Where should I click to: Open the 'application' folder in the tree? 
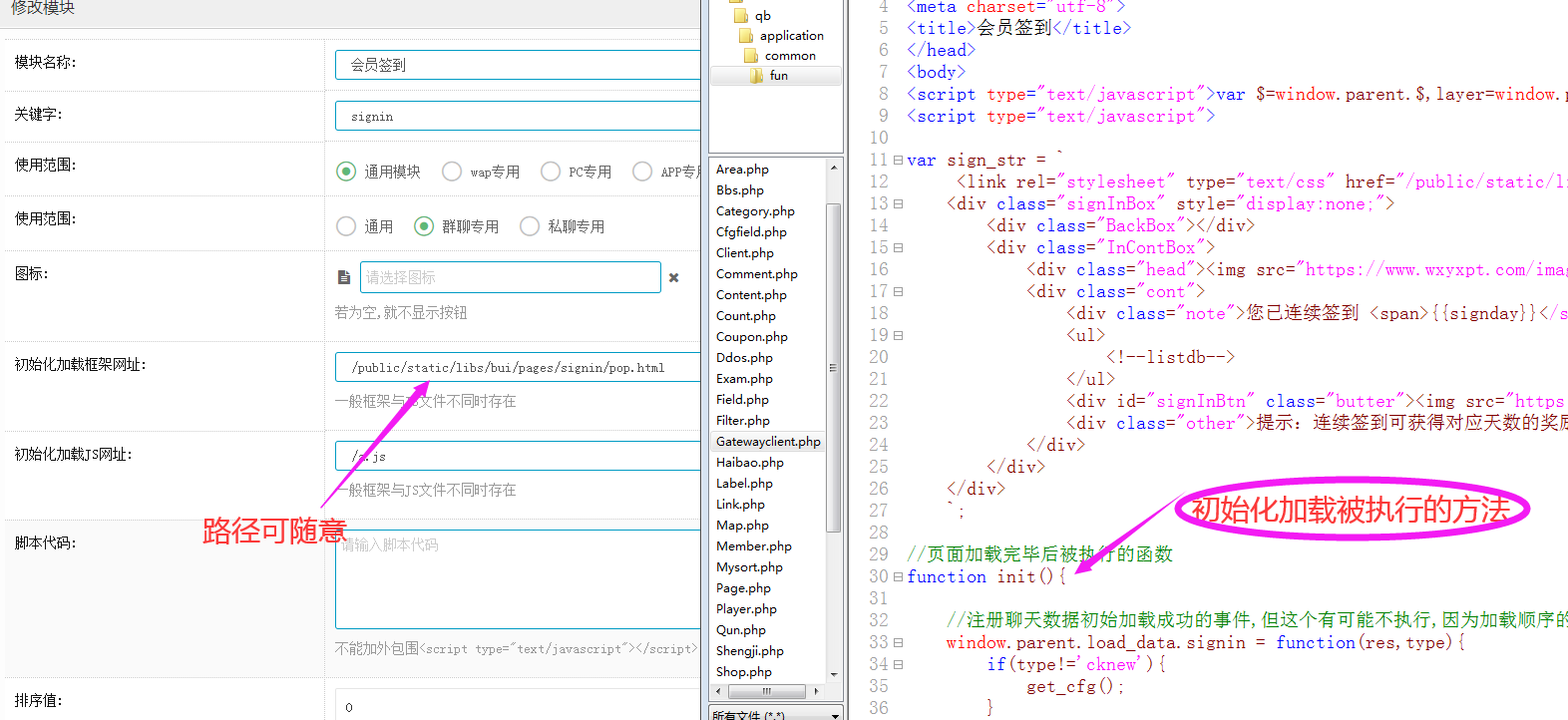click(x=791, y=36)
